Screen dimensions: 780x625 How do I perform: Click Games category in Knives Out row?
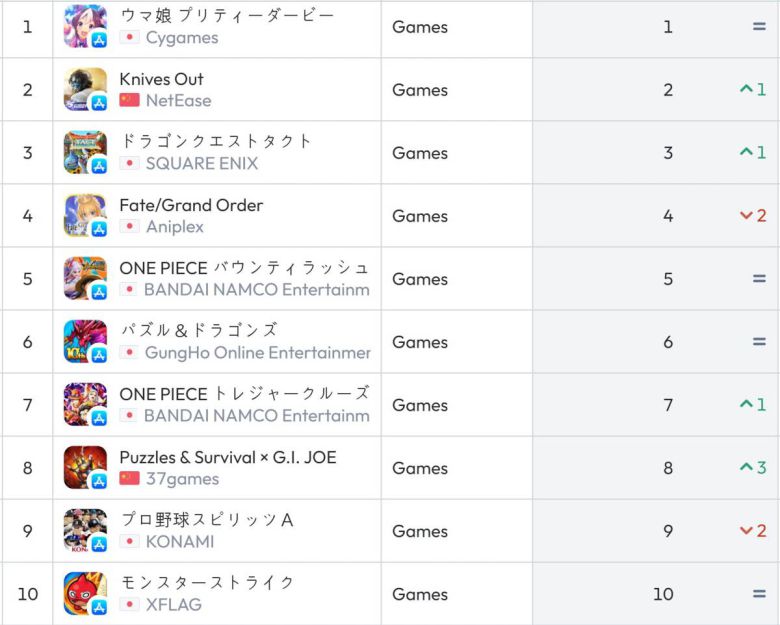(x=420, y=90)
